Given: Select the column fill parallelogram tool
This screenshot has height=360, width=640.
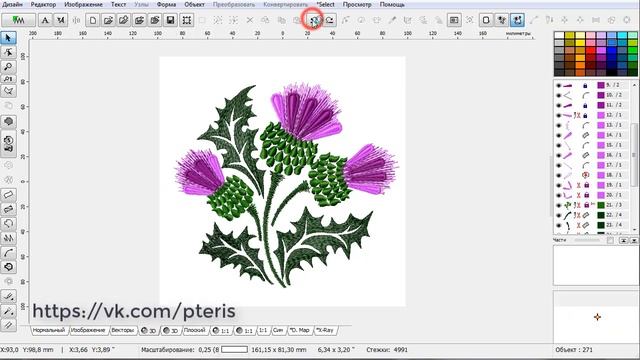Looking at the screenshot, I should [x=9, y=195].
